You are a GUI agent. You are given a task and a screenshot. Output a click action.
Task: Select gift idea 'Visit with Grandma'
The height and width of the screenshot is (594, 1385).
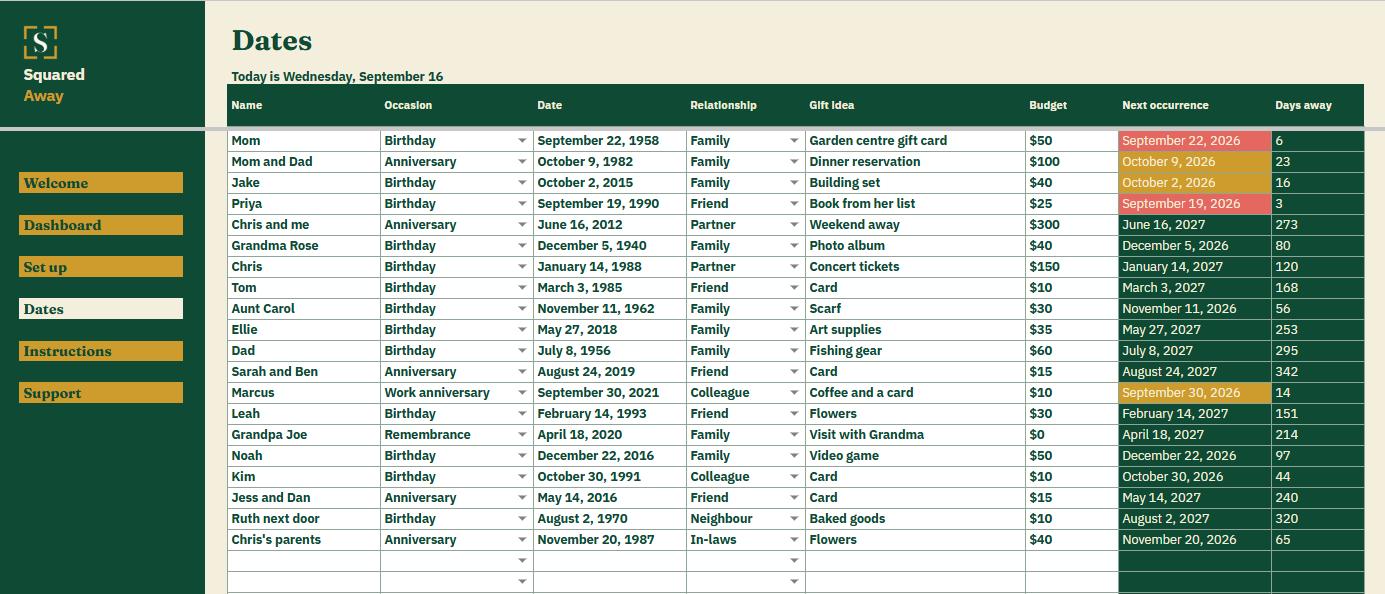915,435
